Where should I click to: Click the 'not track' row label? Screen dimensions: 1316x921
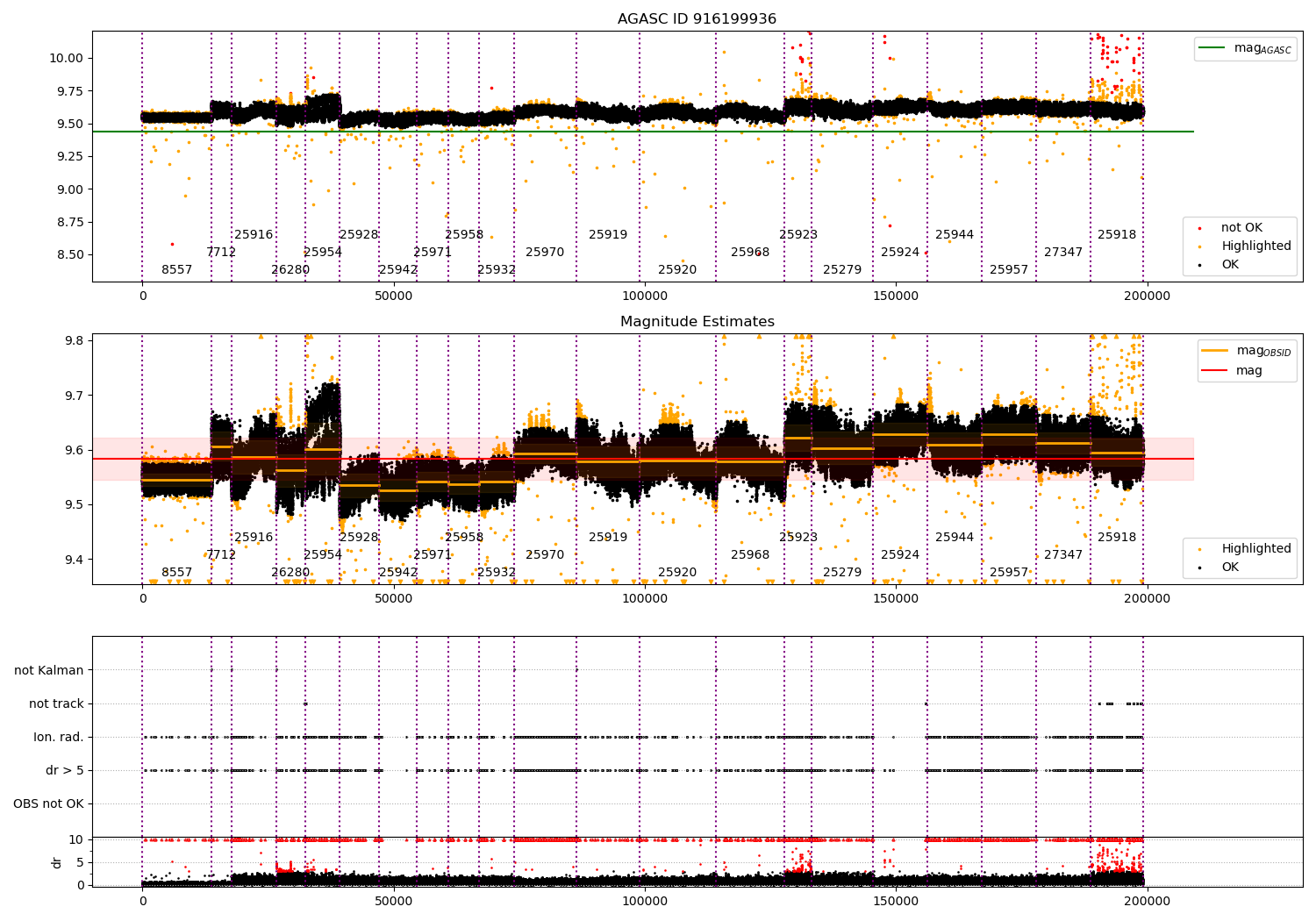56,703
